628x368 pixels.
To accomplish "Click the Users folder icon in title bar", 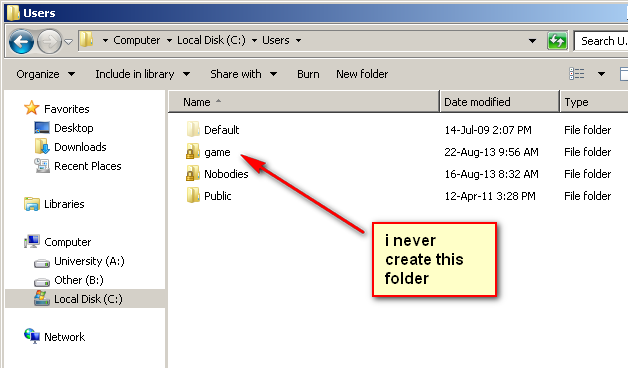I will [x=13, y=12].
